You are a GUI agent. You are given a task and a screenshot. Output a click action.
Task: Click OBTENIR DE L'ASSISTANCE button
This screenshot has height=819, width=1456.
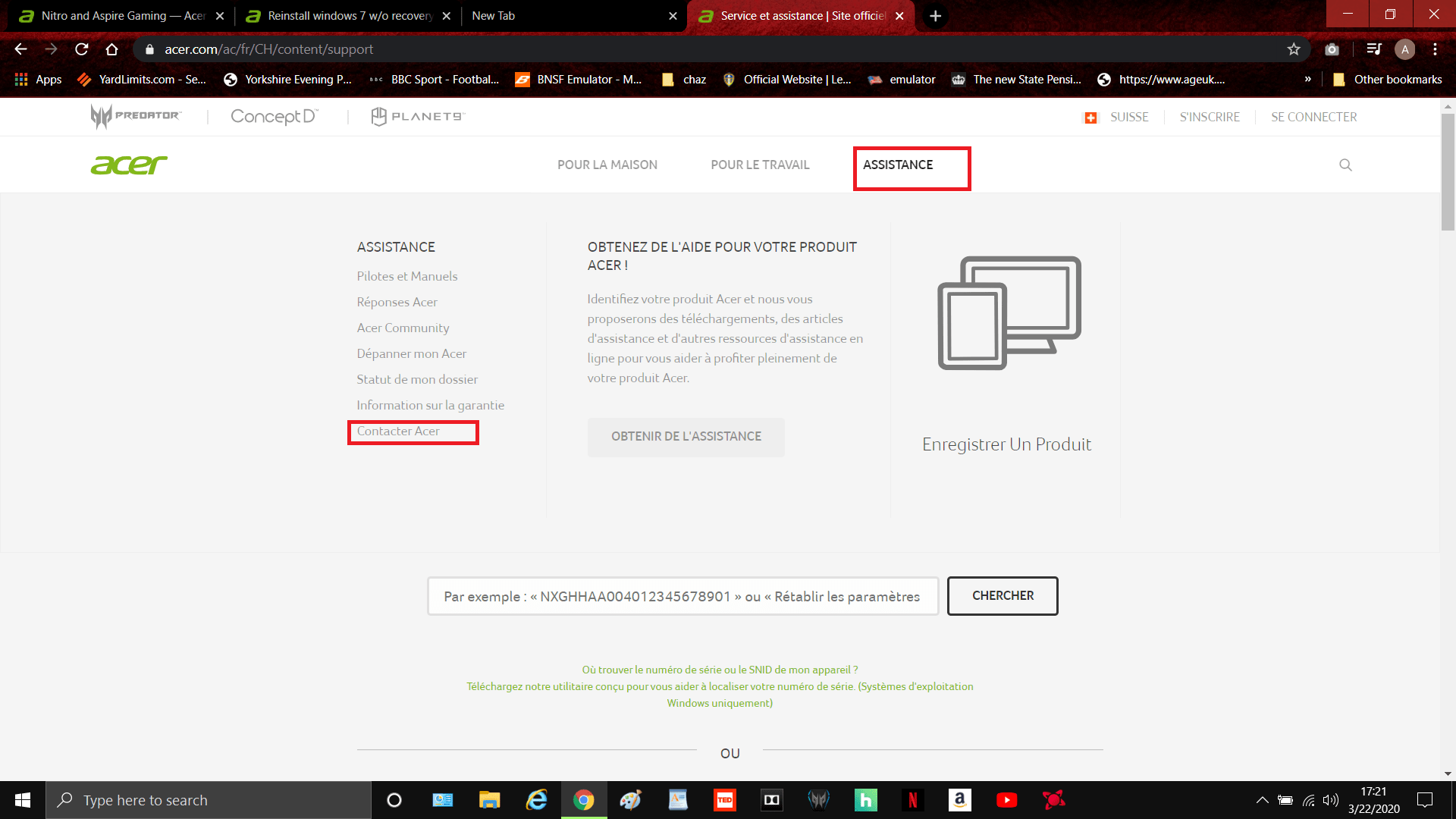pyautogui.click(x=686, y=437)
